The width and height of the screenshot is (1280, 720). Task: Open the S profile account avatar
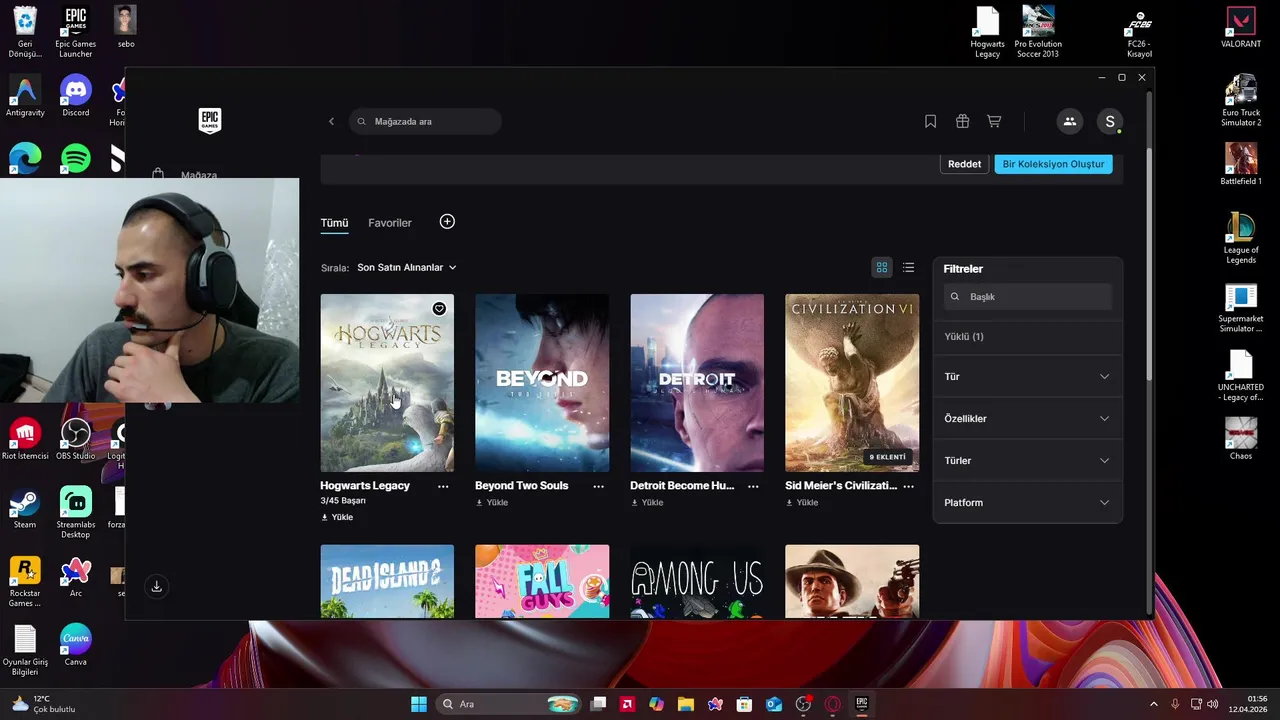(x=1109, y=121)
